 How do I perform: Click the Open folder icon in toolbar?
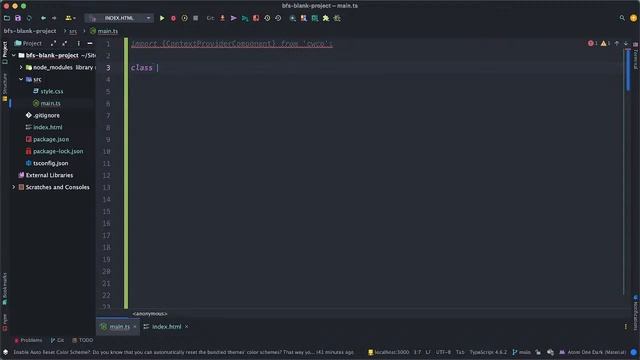point(7,18)
